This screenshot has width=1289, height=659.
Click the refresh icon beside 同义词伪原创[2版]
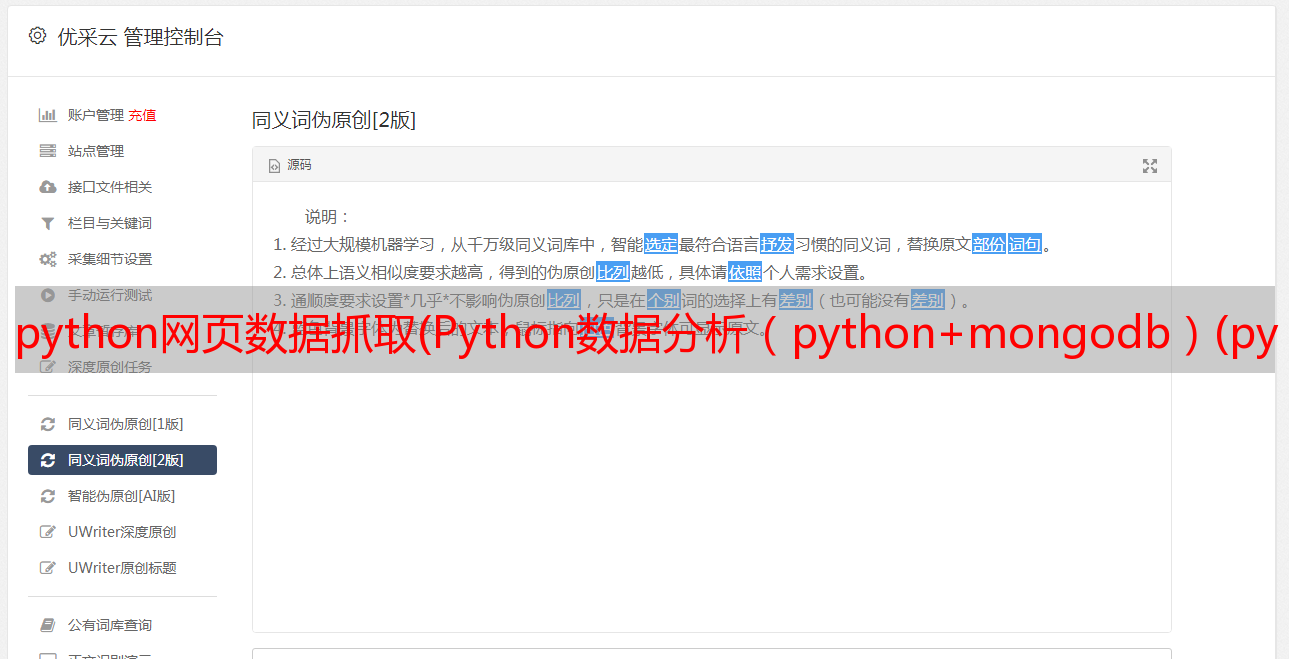(47, 460)
